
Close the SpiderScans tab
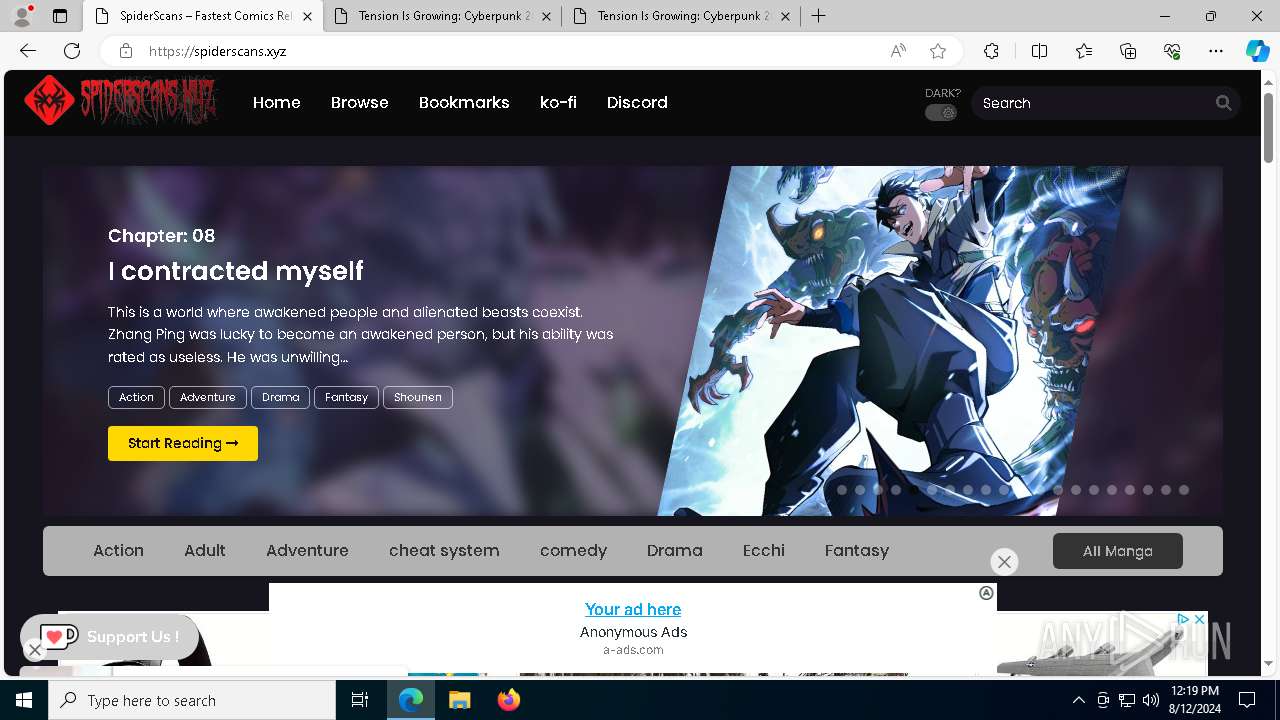pos(307,16)
